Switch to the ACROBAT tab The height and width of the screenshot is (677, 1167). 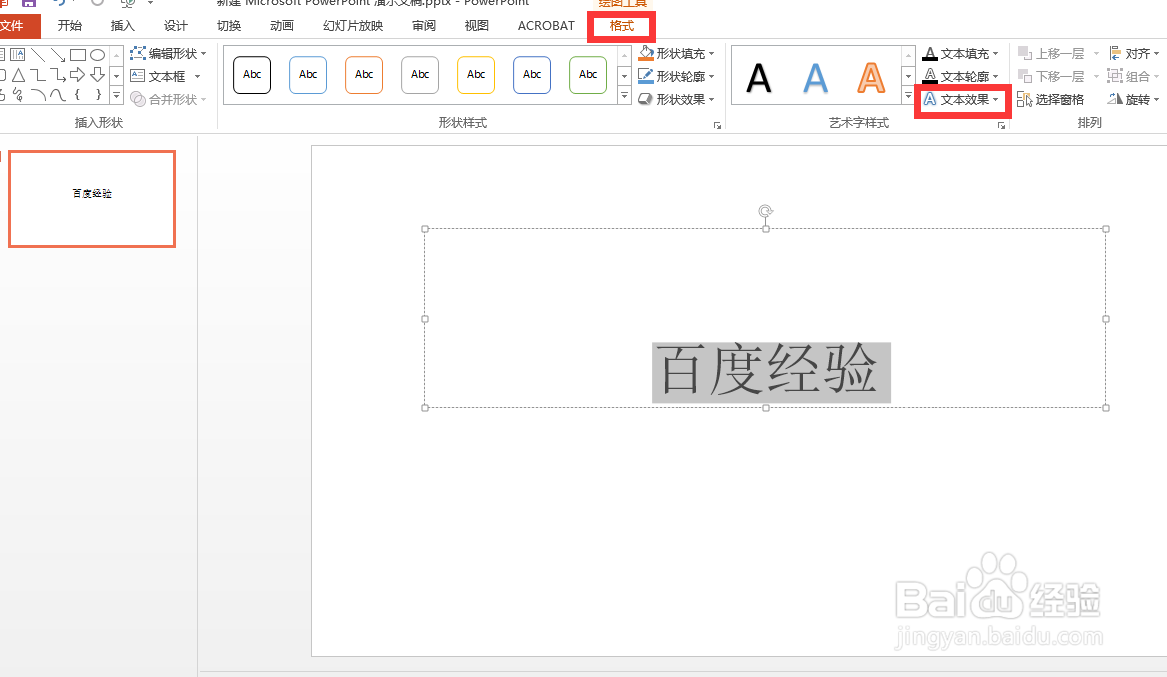pyautogui.click(x=546, y=26)
